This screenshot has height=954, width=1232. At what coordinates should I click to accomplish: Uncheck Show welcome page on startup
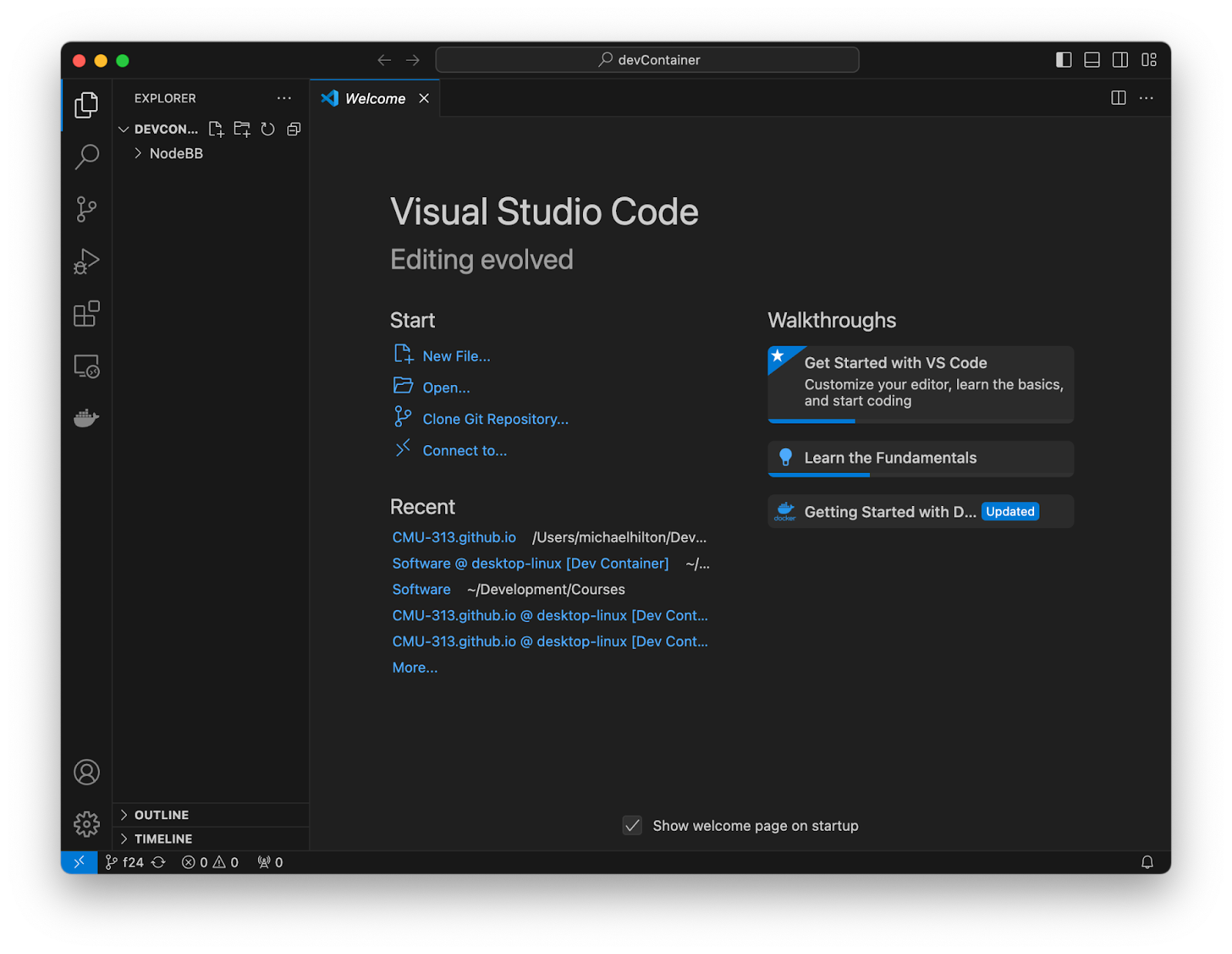tap(632, 825)
